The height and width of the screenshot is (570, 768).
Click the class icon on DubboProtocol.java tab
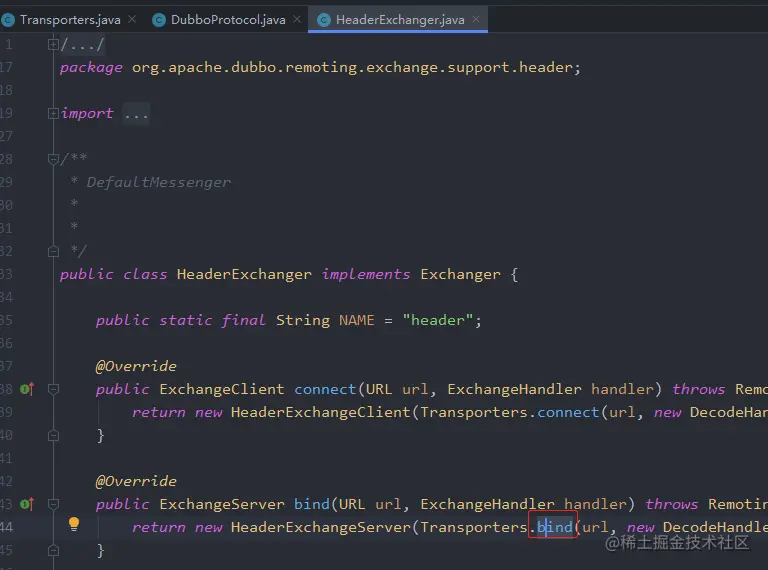pos(159,20)
